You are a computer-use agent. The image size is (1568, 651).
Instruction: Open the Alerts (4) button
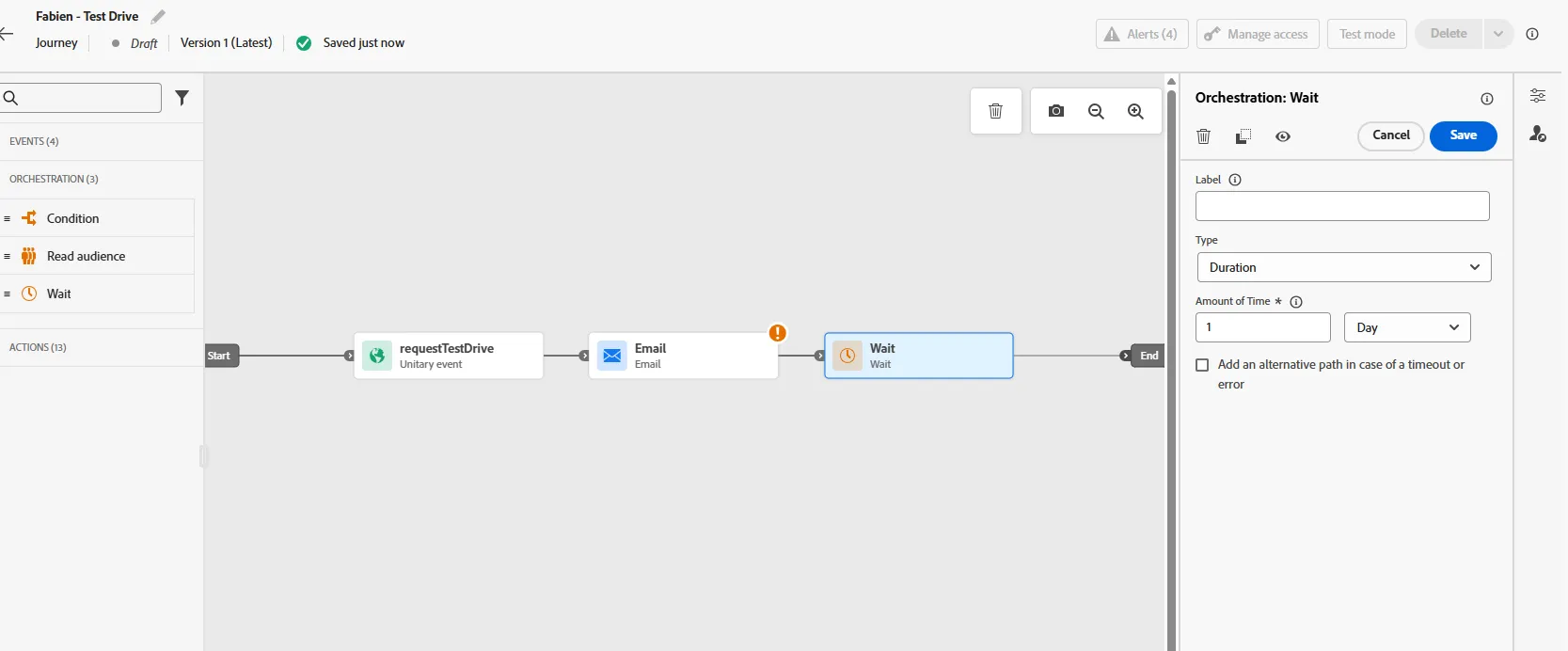click(x=1142, y=34)
